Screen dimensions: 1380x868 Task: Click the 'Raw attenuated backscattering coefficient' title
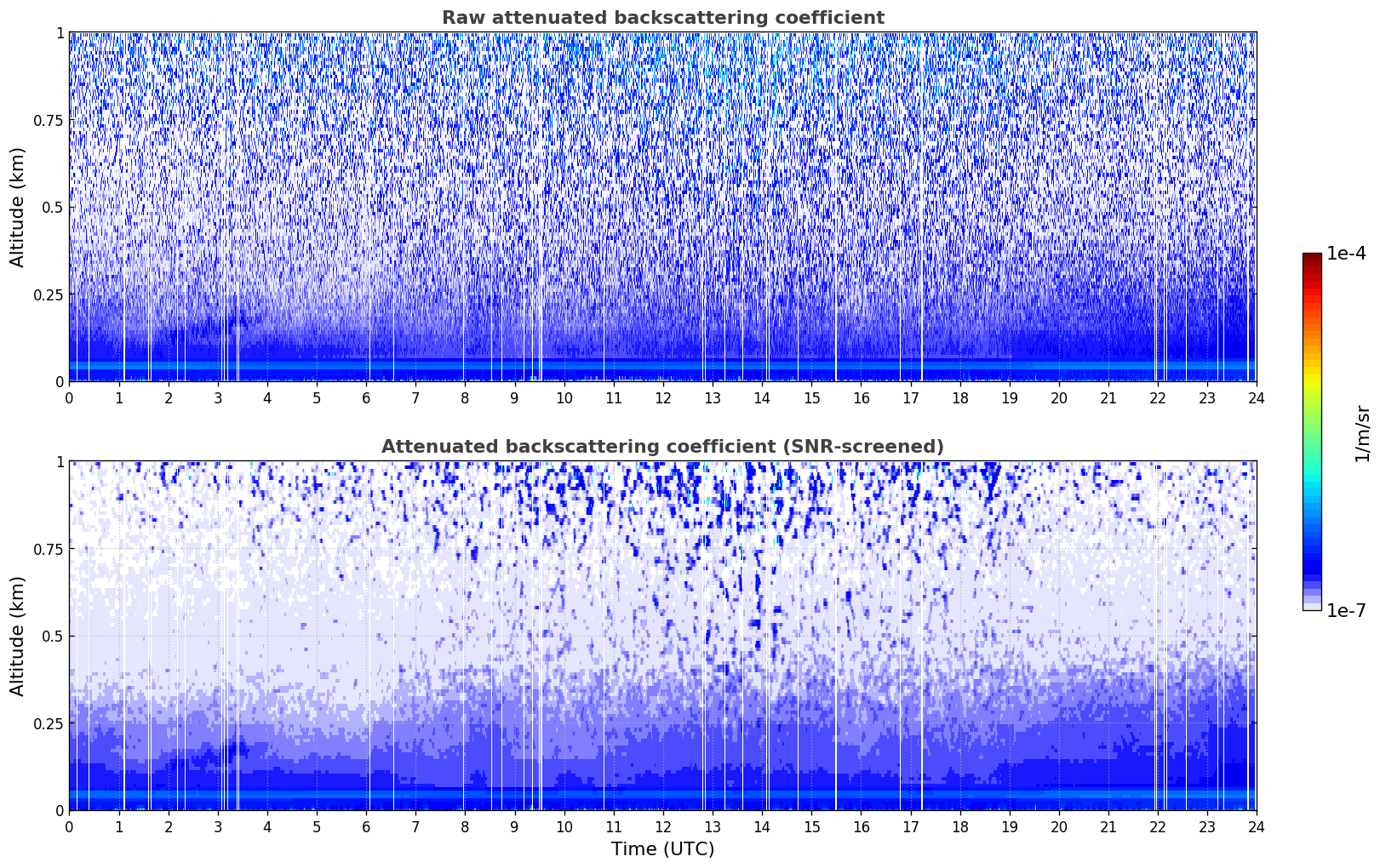point(662,18)
